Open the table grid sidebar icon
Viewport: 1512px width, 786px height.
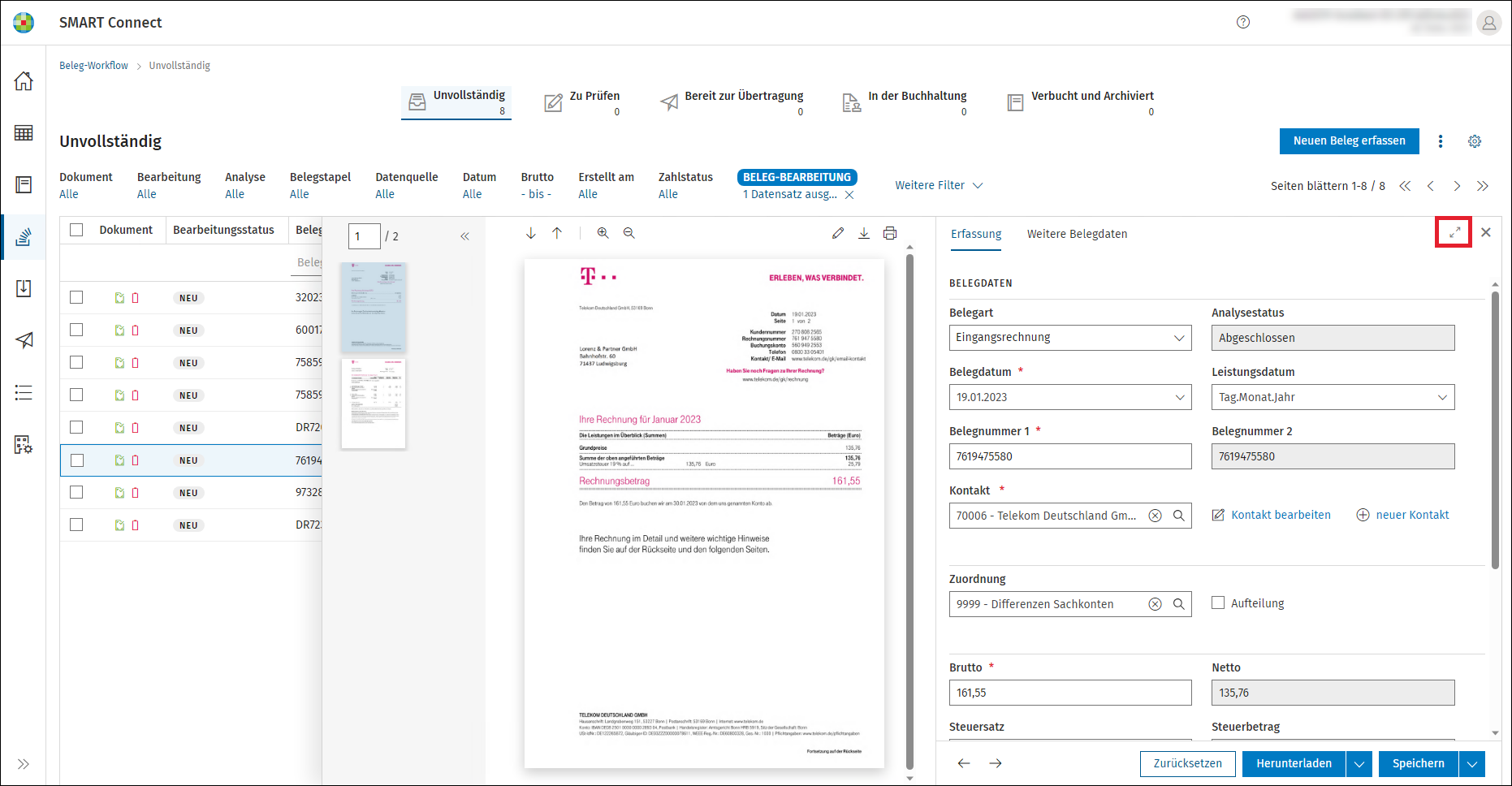pos(24,133)
